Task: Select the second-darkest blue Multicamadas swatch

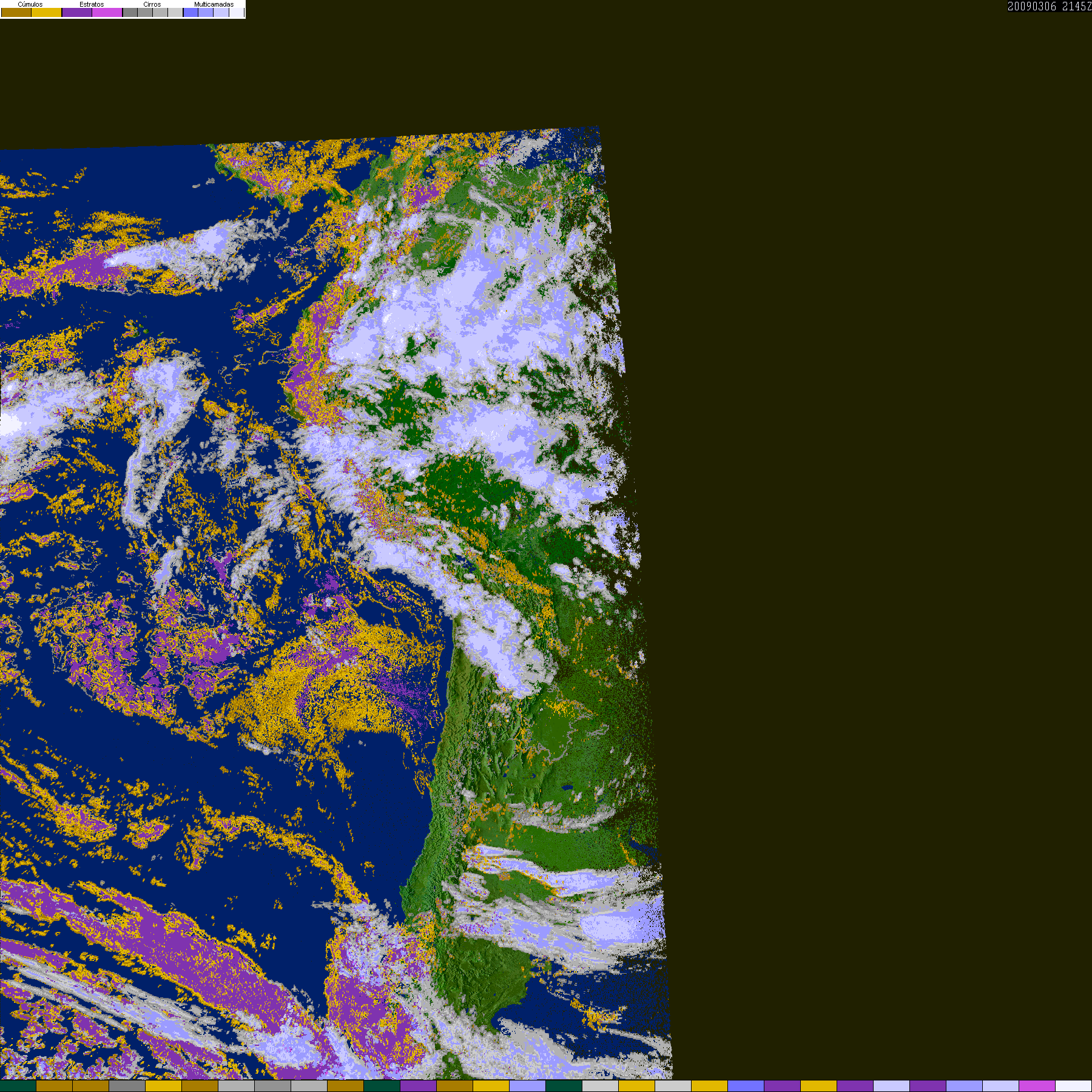Action: coord(206,13)
